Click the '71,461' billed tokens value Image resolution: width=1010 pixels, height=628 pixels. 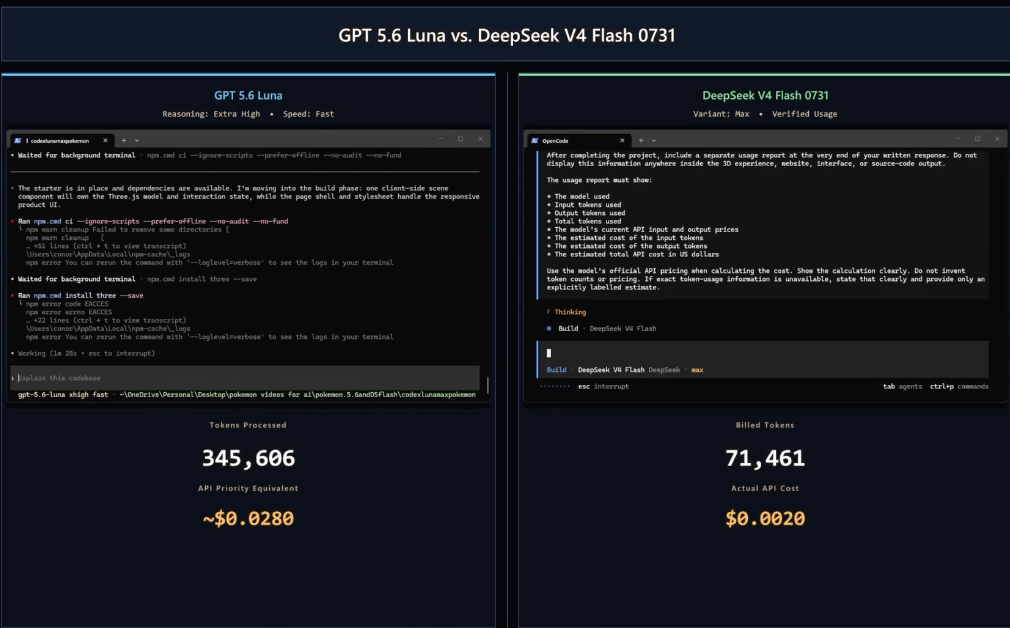point(765,458)
